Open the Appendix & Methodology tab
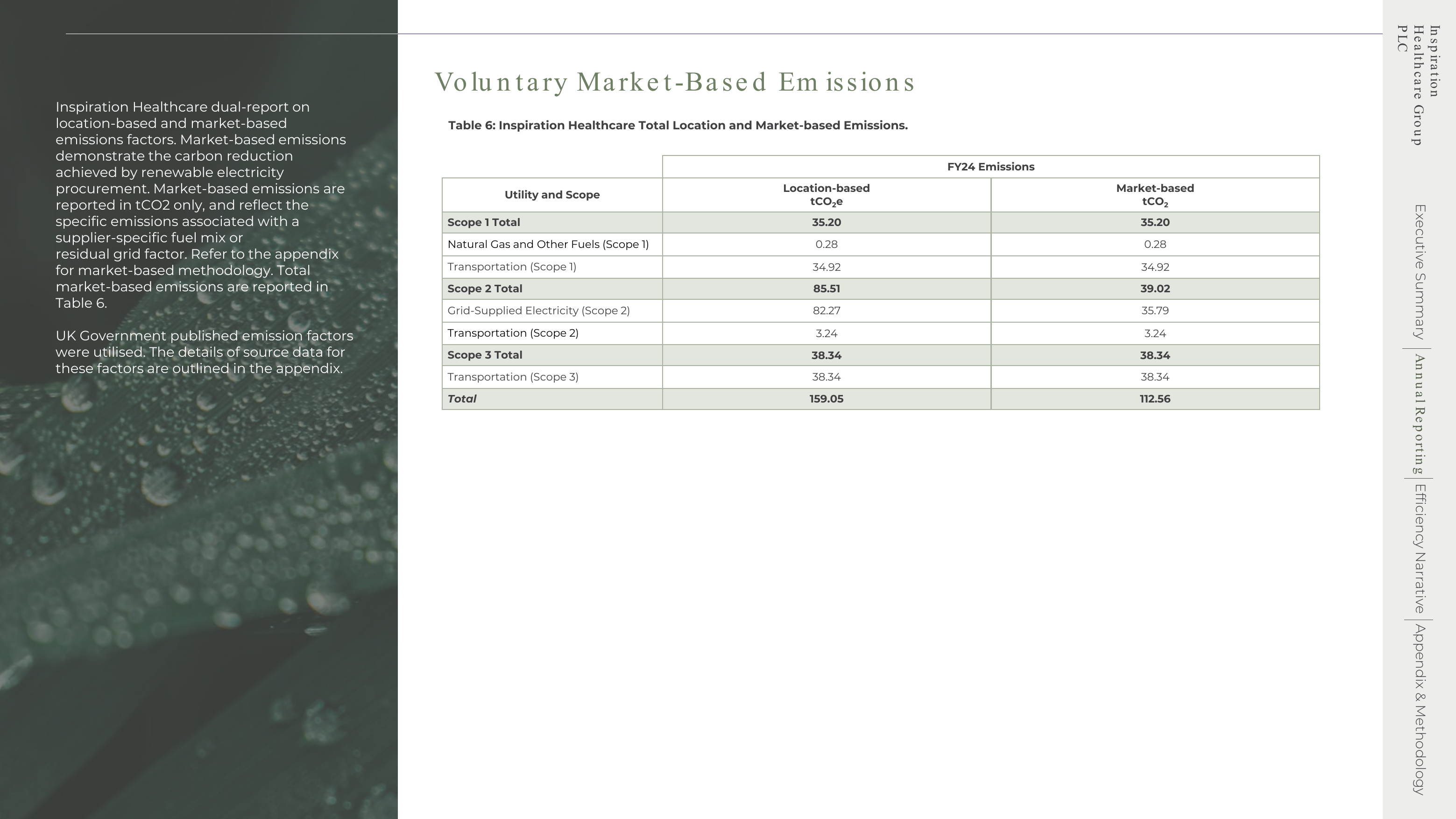The width and height of the screenshot is (1456, 819). [x=1419, y=709]
